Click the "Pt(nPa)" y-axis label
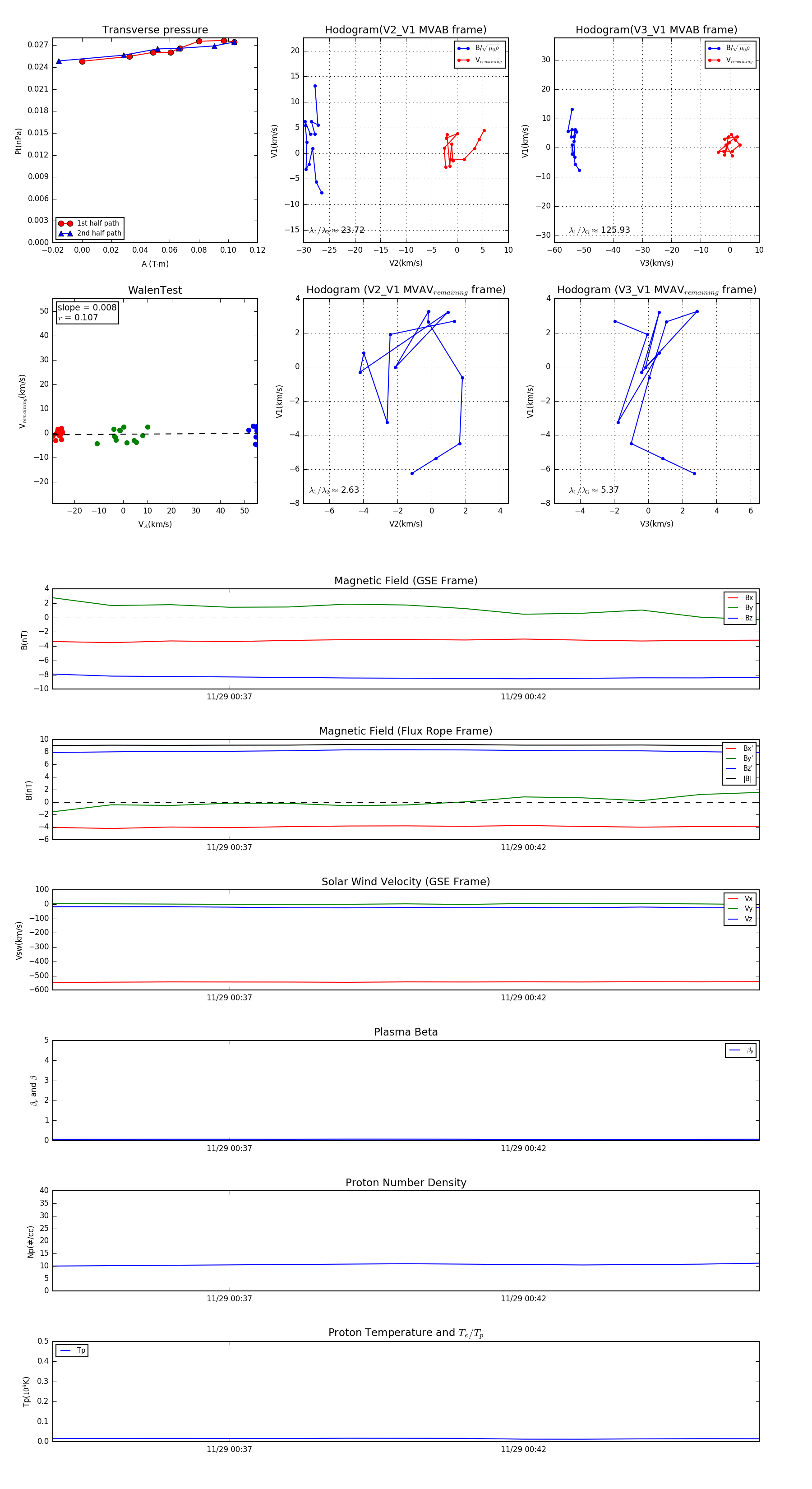Viewport: 812px width, 1489px height. (18, 141)
